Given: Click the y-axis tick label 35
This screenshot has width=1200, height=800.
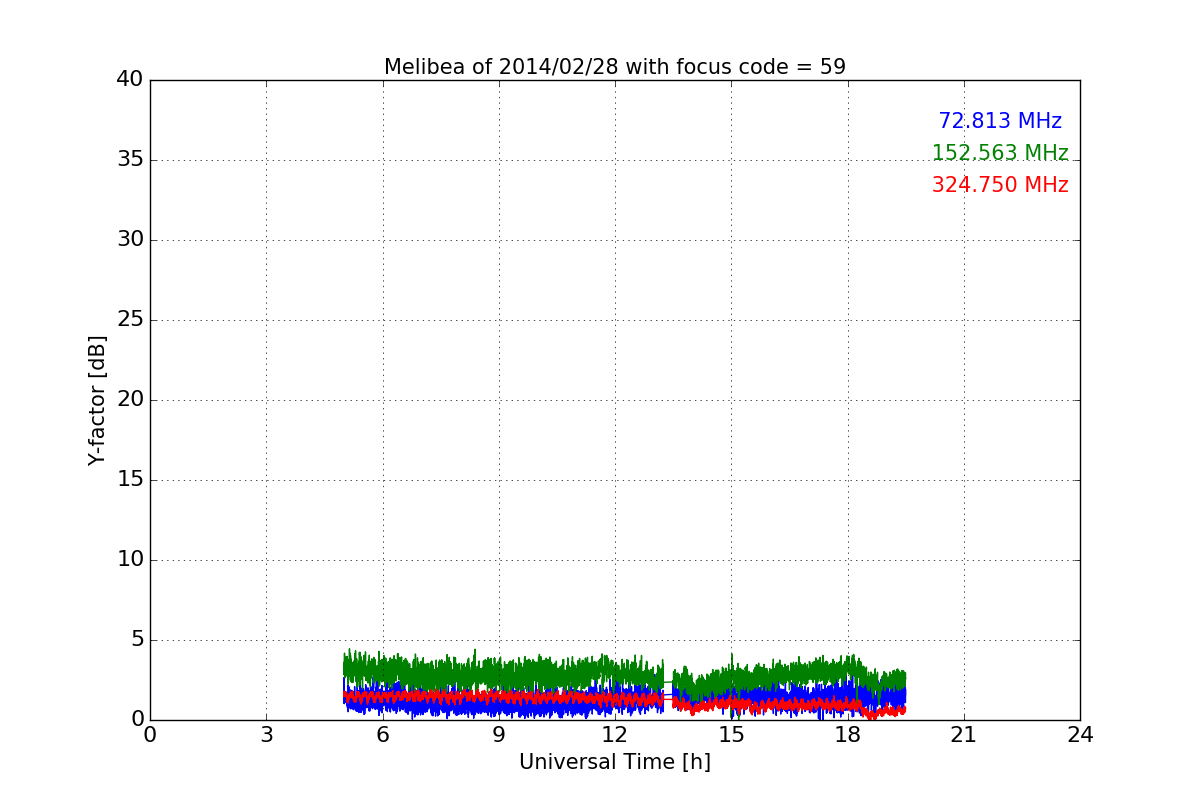Looking at the screenshot, I should tap(130, 160).
